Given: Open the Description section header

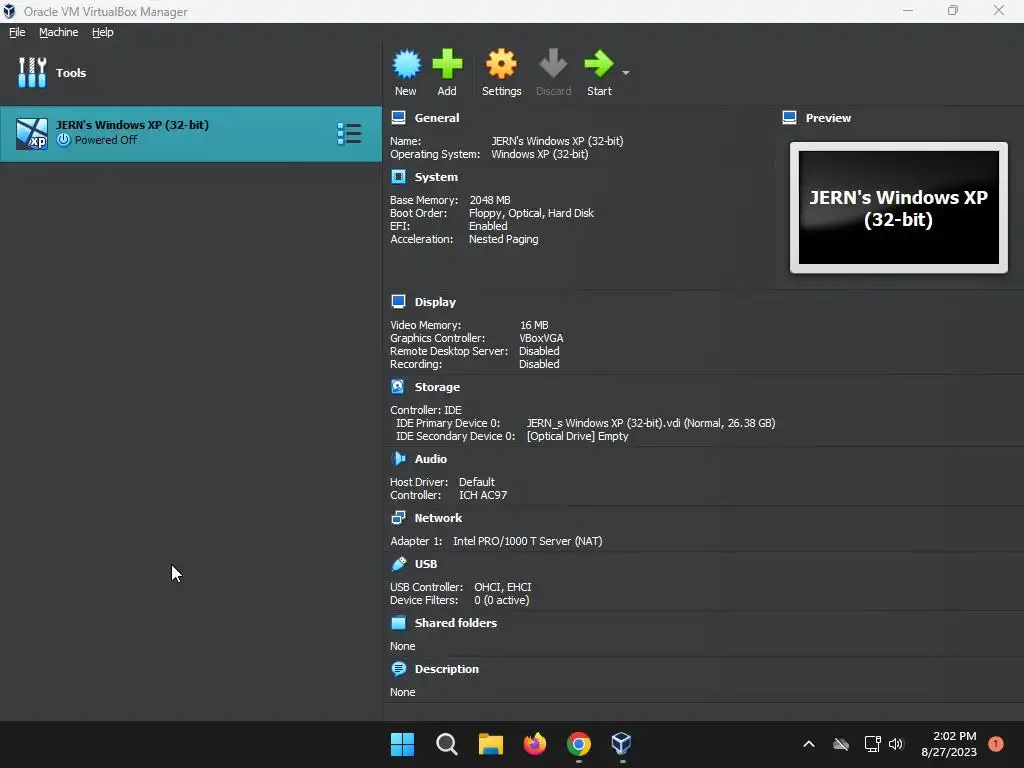Looking at the screenshot, I should click(x=447, y=669).
